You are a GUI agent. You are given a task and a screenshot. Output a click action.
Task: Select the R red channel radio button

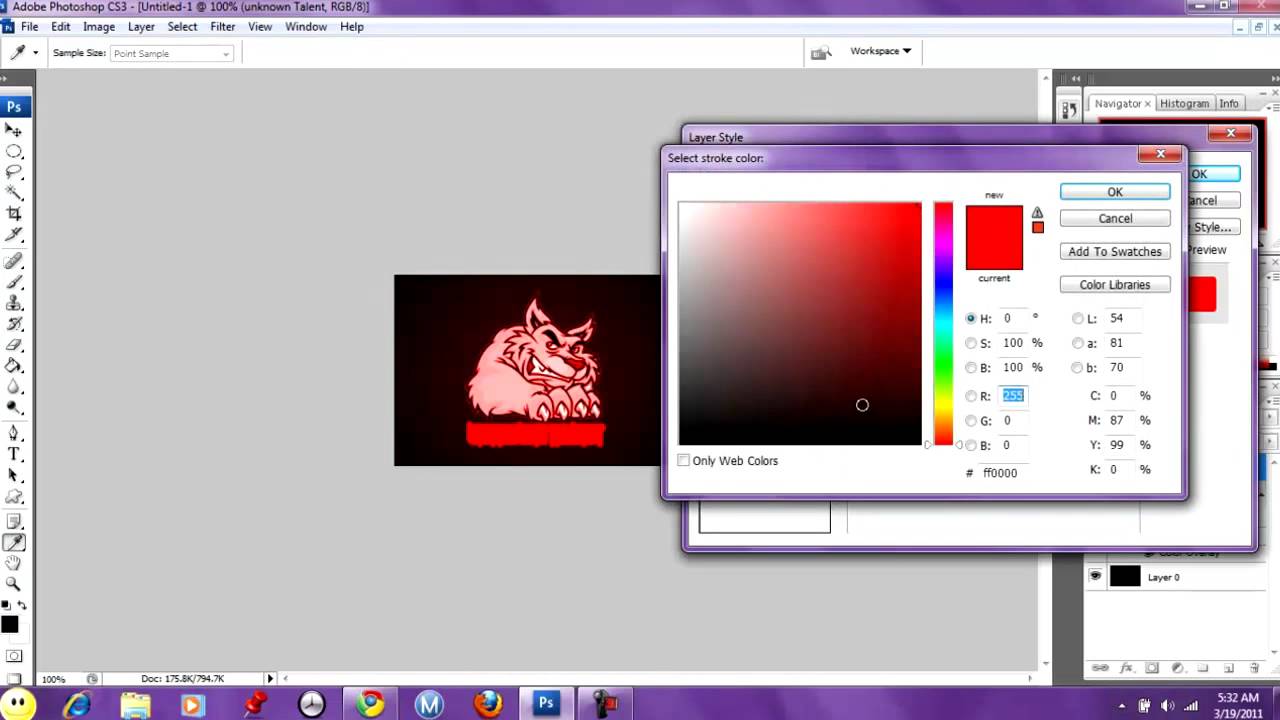[971, 396]
